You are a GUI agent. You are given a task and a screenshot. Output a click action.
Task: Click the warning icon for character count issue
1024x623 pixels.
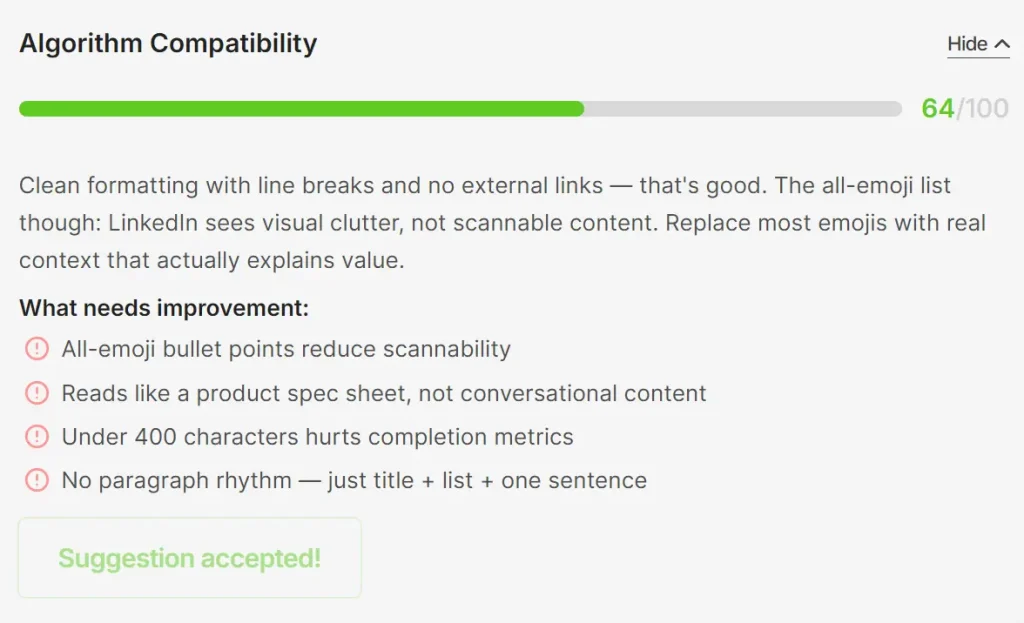pyautogui.click(x=37, y=437)
